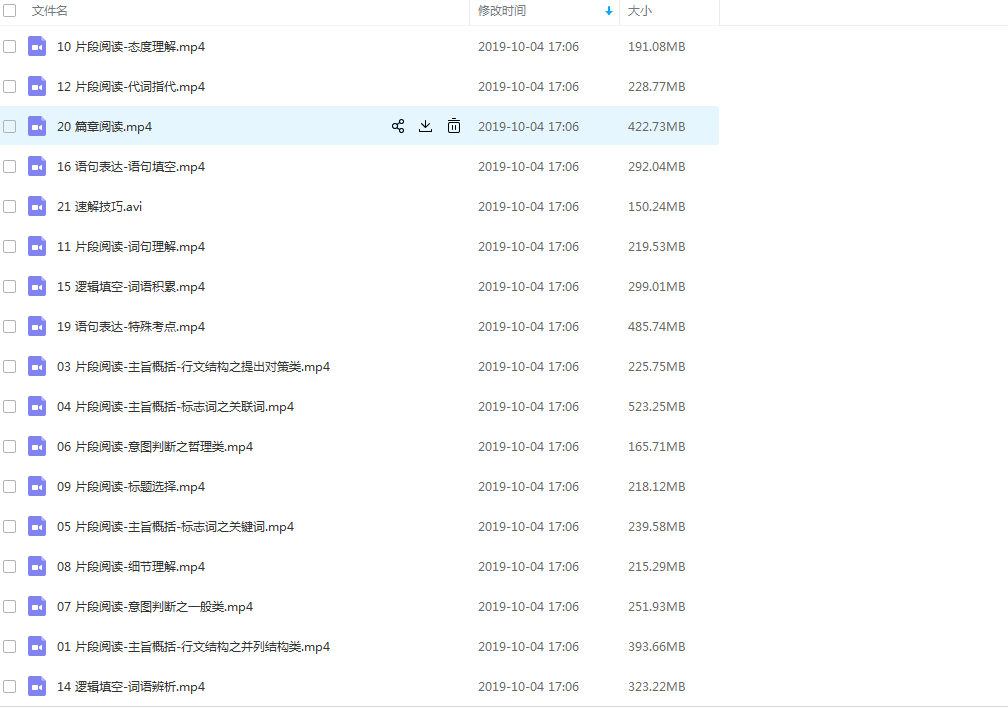Image resolution: width=1008 pixels, height=708 pixels.
Task: Click the video icon of 07 片段阅读-意图判断之一般类.mp4
Action: 37,606
